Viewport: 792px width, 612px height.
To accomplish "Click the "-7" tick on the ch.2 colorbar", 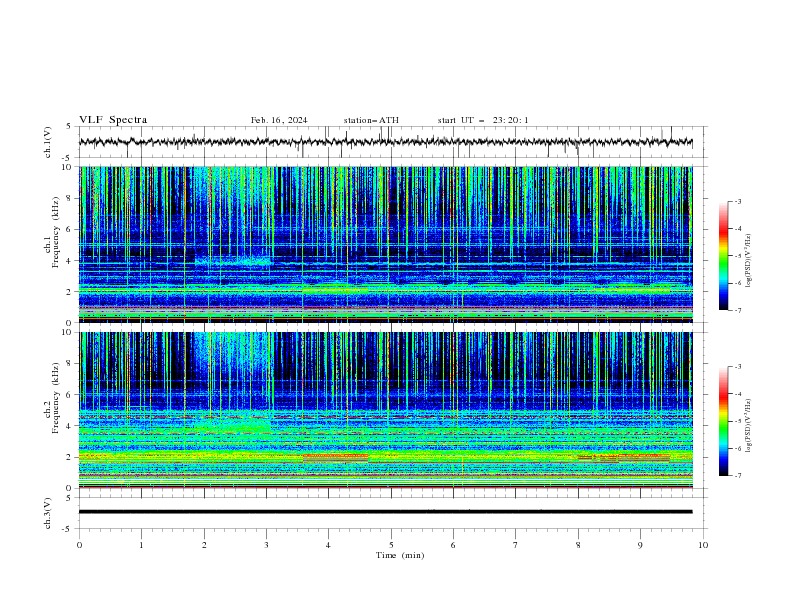I will point(737,475).
